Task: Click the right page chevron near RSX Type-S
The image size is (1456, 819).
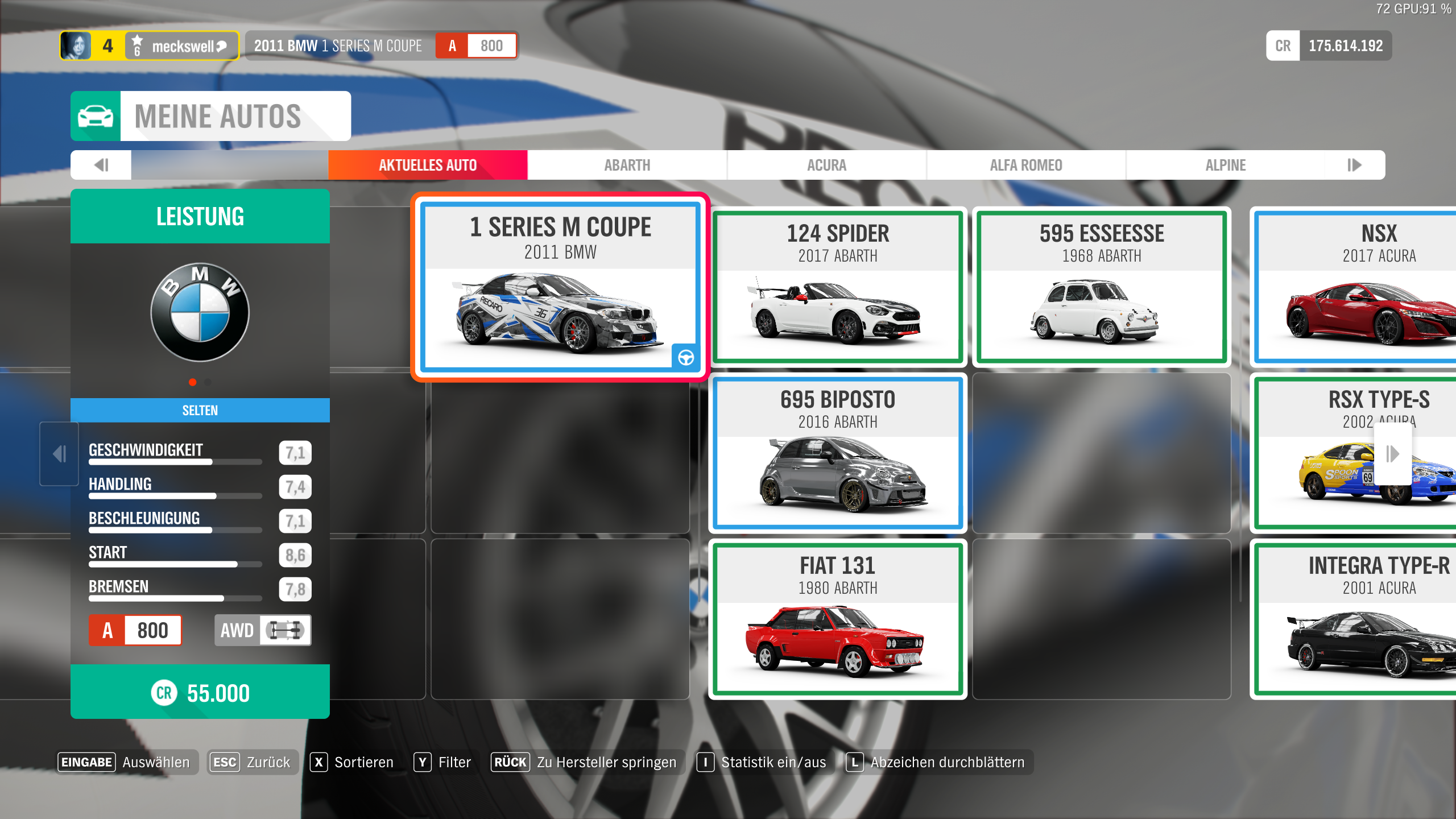Action: pyautogui.click(x=1393, y=453)
